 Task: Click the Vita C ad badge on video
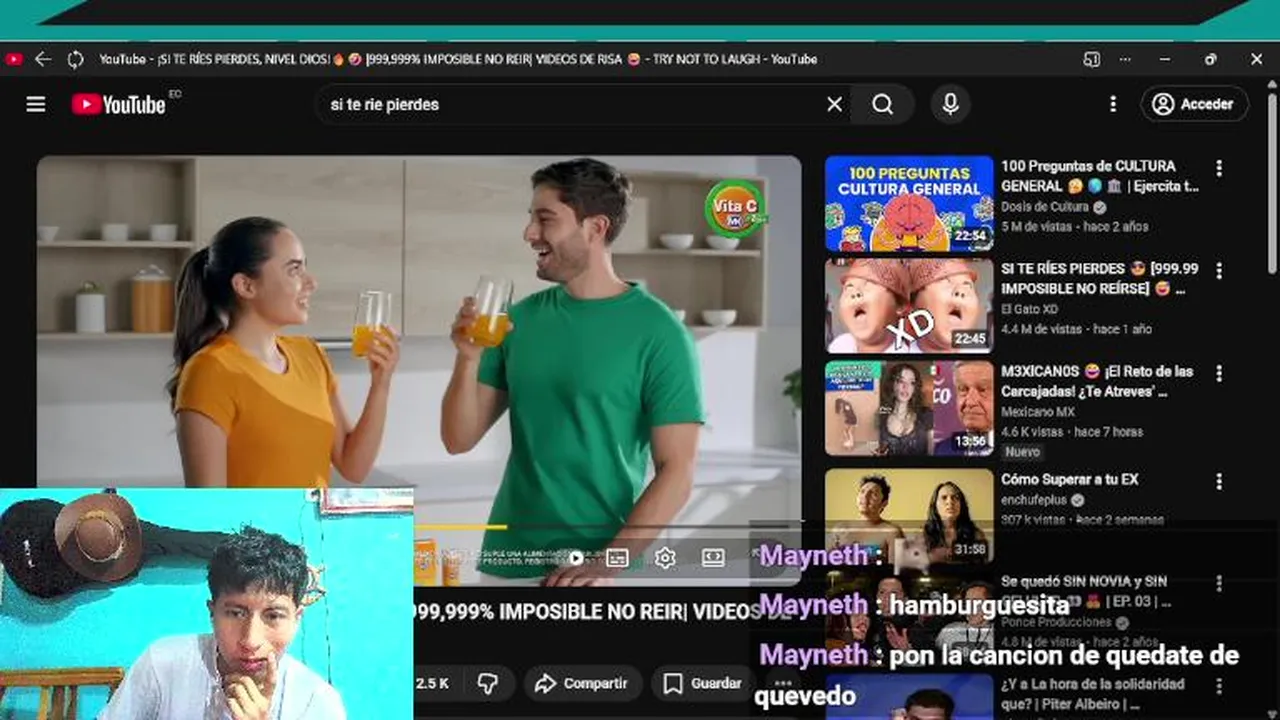coord(735,208)
